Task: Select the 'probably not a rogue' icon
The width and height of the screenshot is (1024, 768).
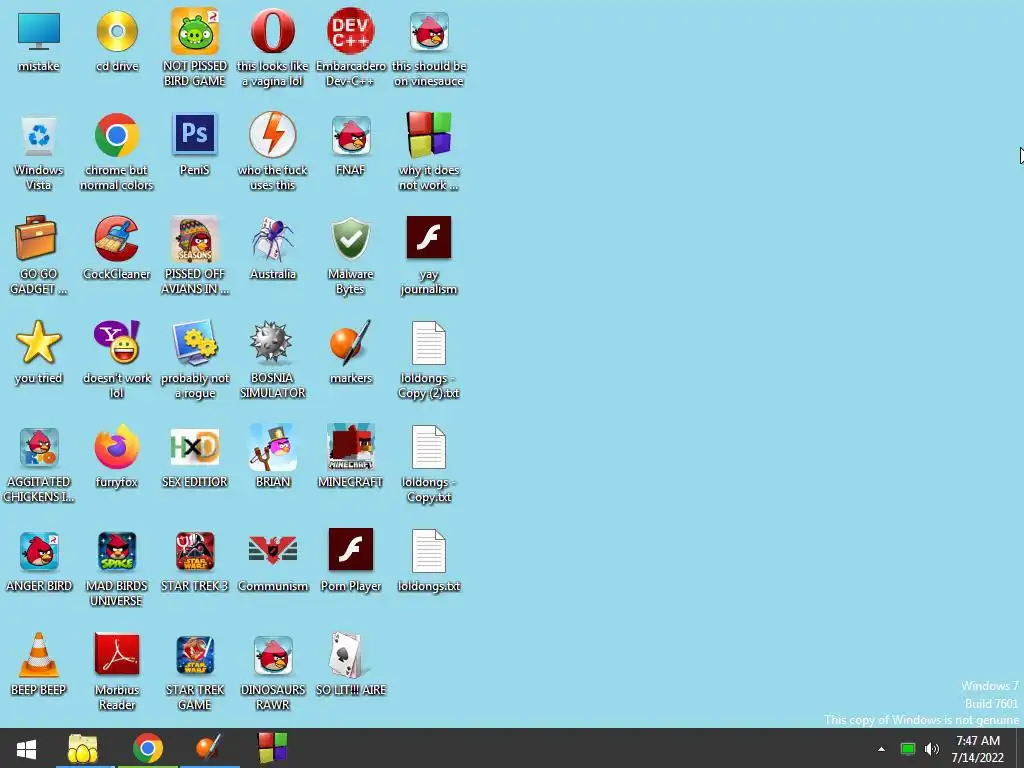Action: click(x=195, y=343)
